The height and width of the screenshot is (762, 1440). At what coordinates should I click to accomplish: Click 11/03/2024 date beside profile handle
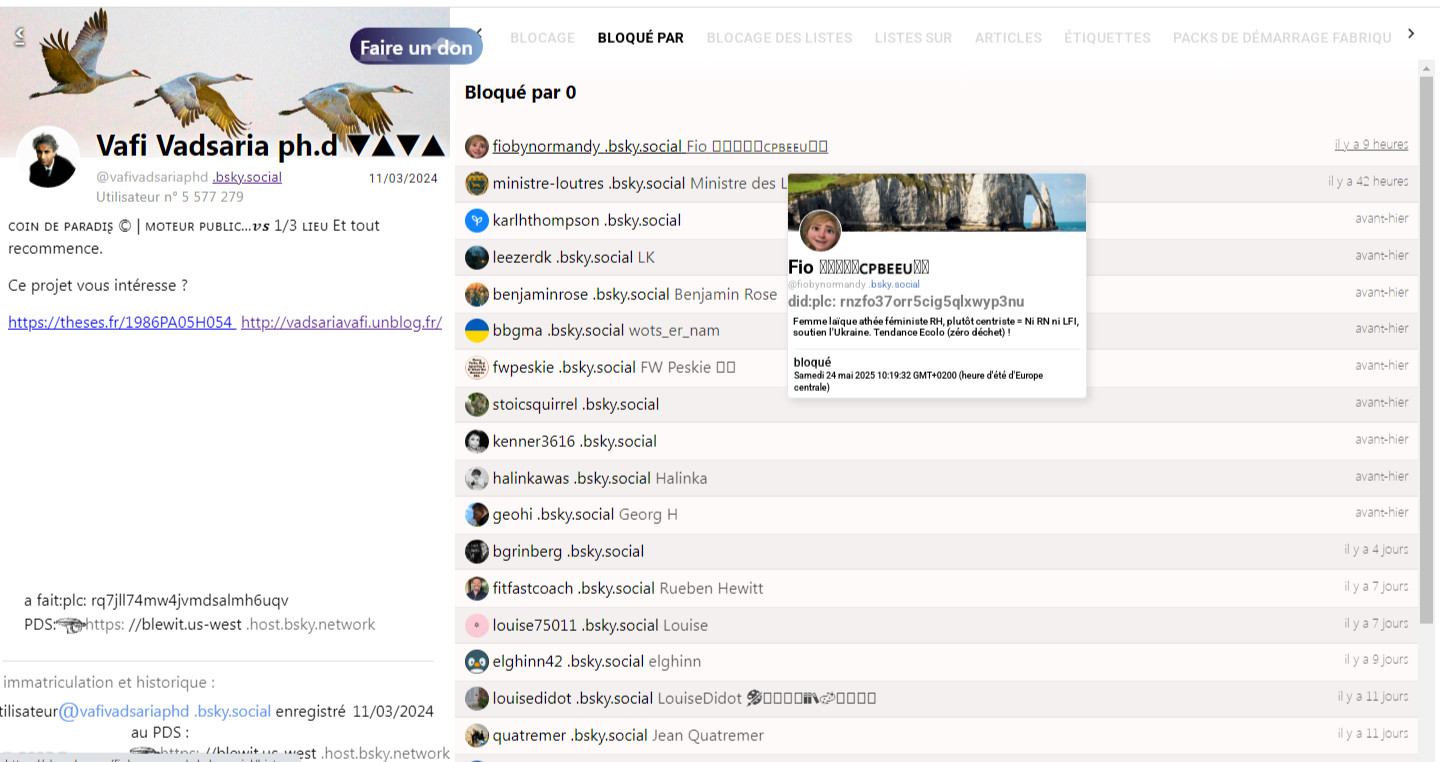403,178
